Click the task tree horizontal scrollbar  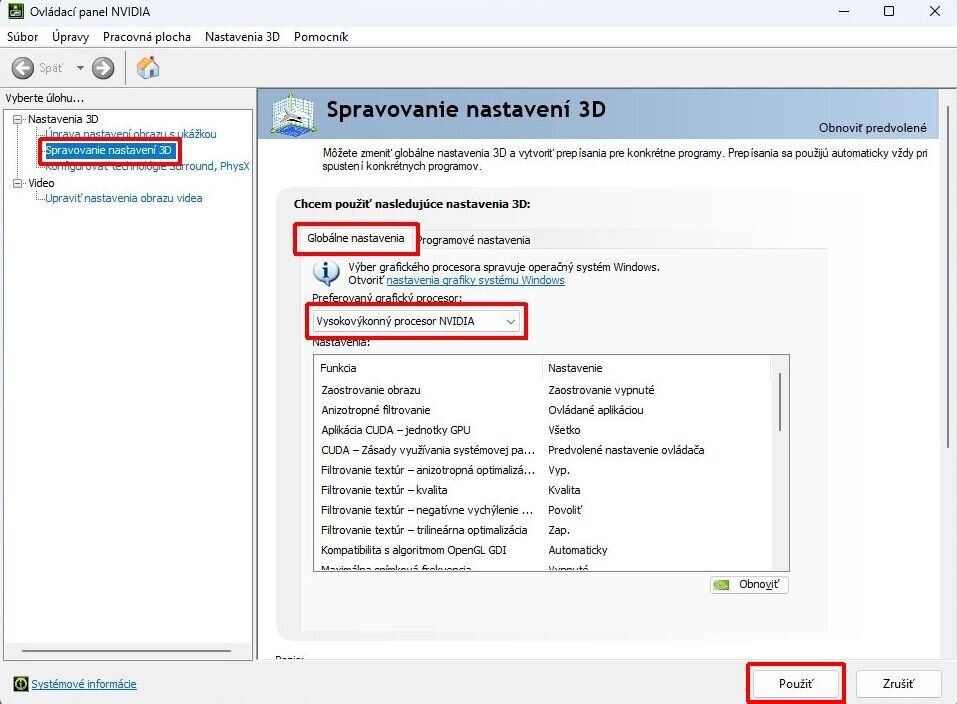pos(126,651)
